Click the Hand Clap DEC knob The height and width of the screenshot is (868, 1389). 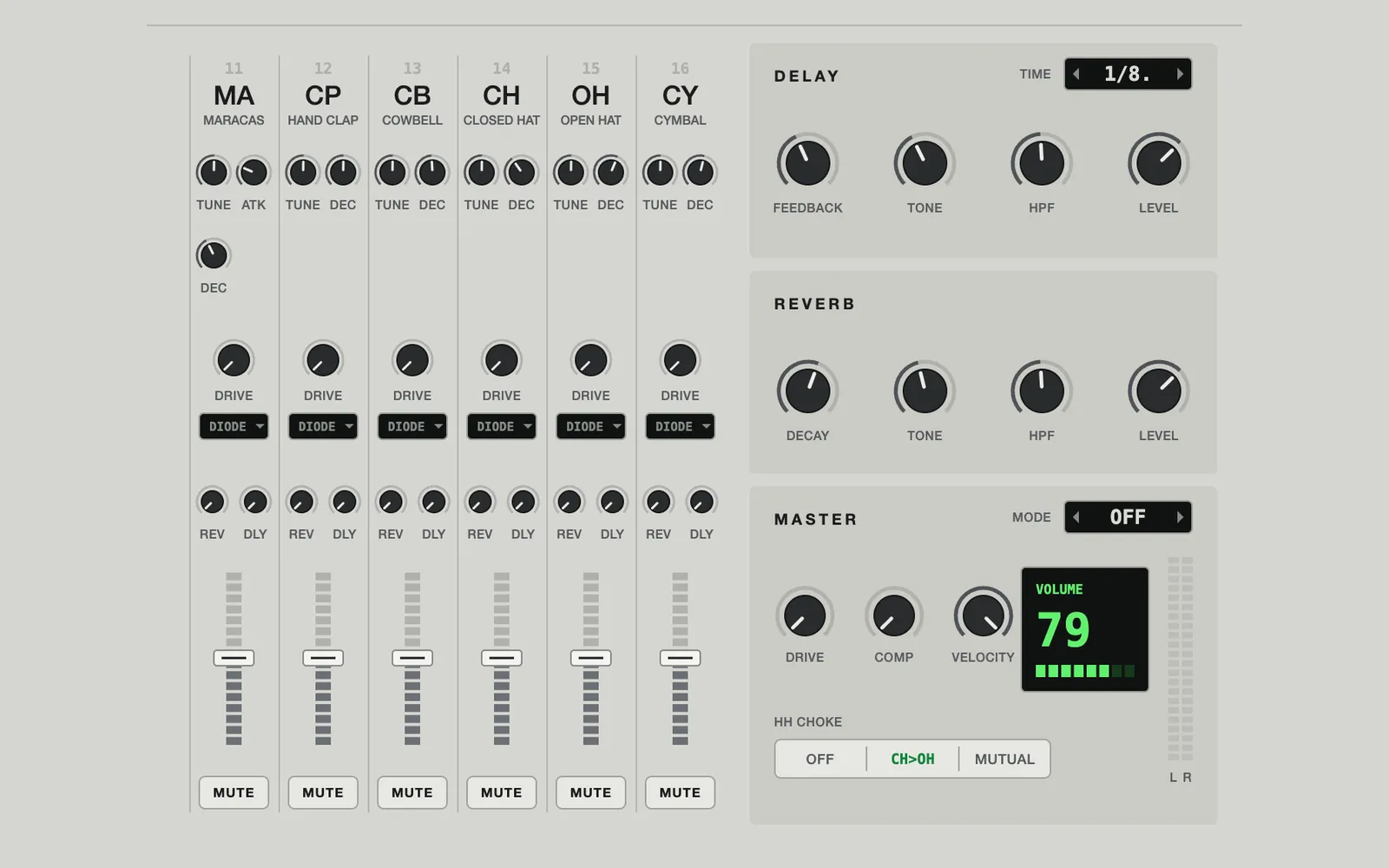(343, 172)
